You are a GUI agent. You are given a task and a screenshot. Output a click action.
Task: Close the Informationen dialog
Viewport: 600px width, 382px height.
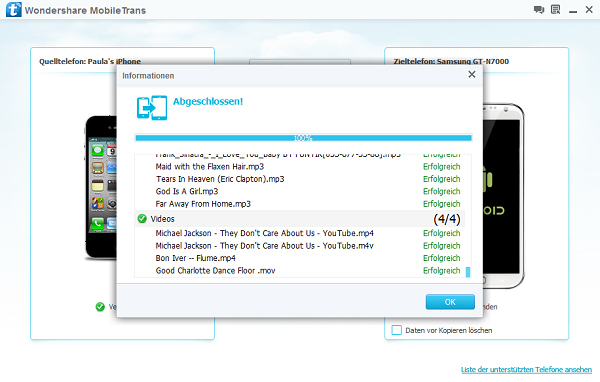472,75
